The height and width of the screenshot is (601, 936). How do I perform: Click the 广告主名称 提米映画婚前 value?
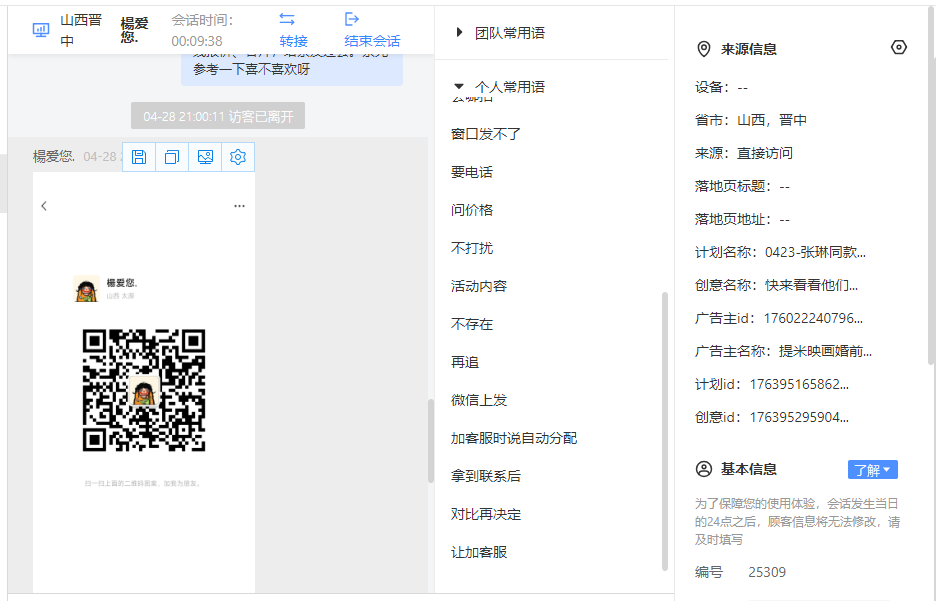pos(826,351)
